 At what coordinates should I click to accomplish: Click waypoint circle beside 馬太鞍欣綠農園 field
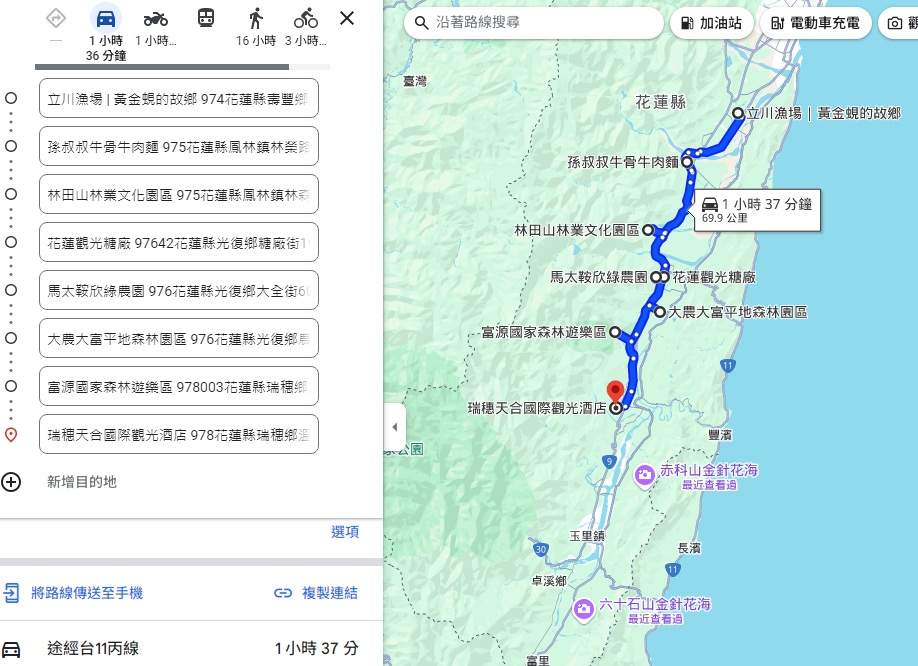[11, 290]
